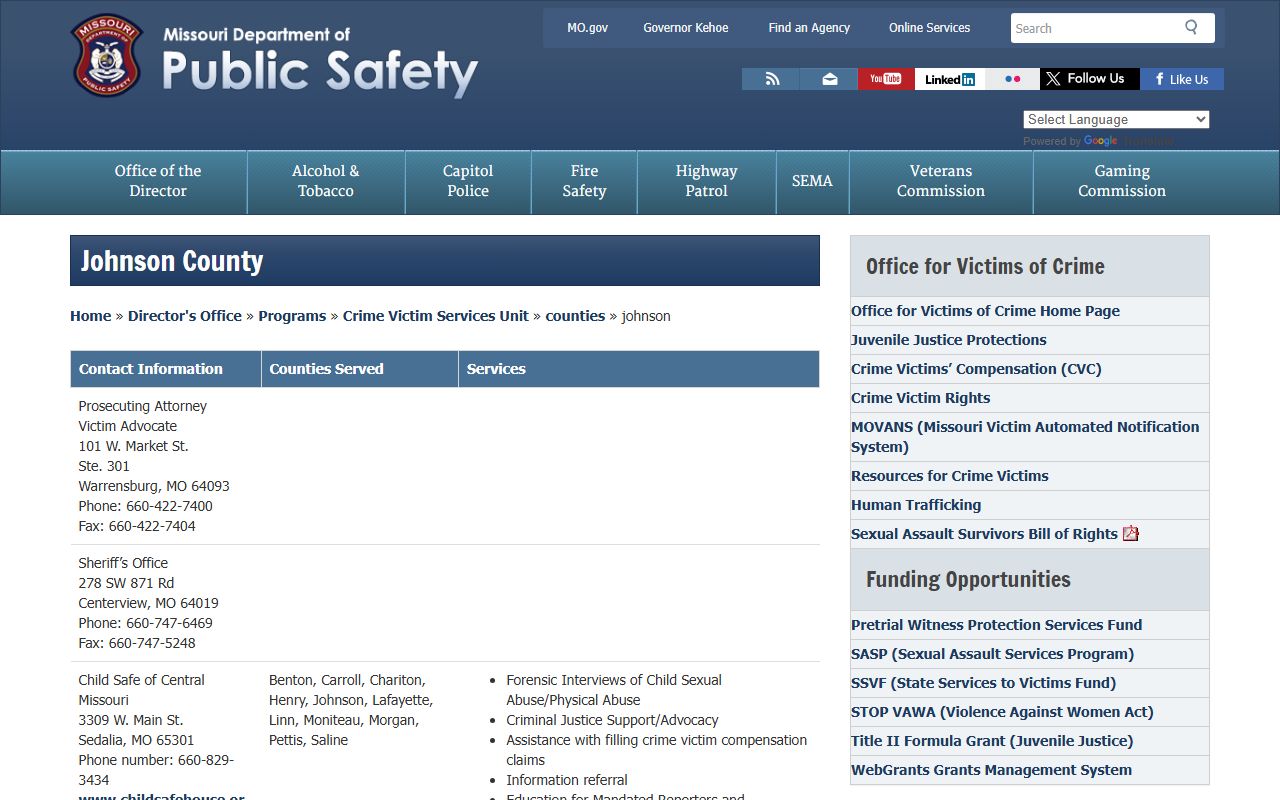Open Governor Kehoe link
The image size is (1280, 800).
click(686, 28)
